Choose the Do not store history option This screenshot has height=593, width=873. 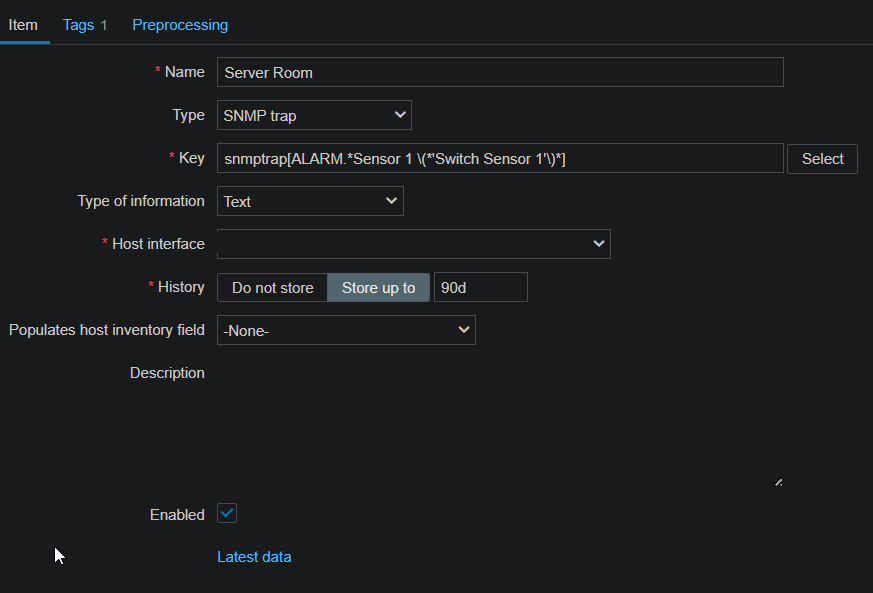tap(272, 287)
